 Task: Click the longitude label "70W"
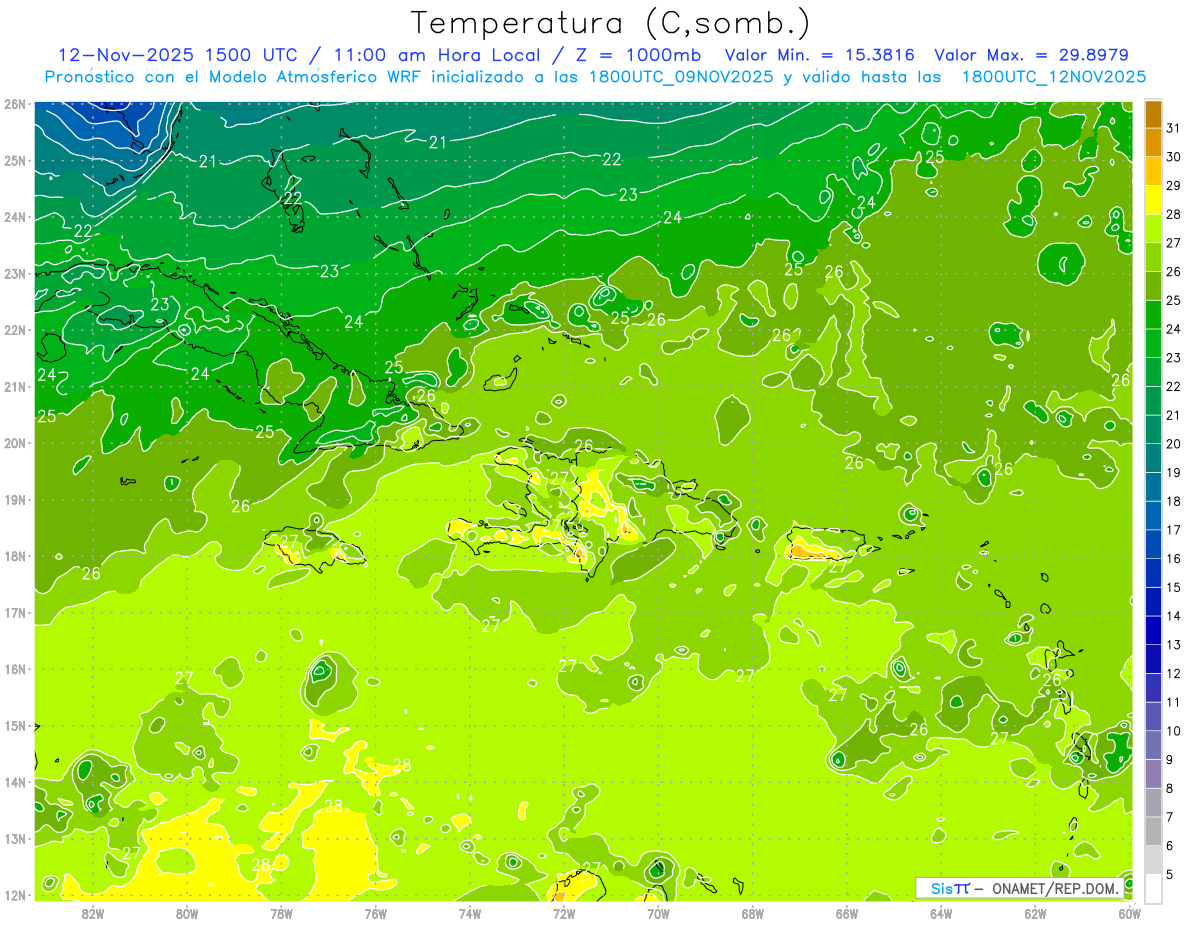click(x=658, y=912)
